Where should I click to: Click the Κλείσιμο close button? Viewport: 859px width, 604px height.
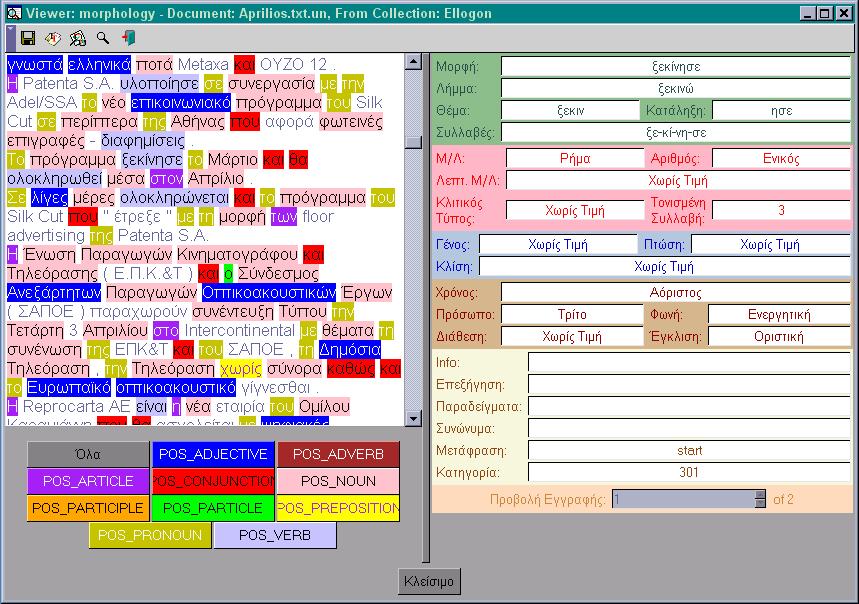[429, 581]
